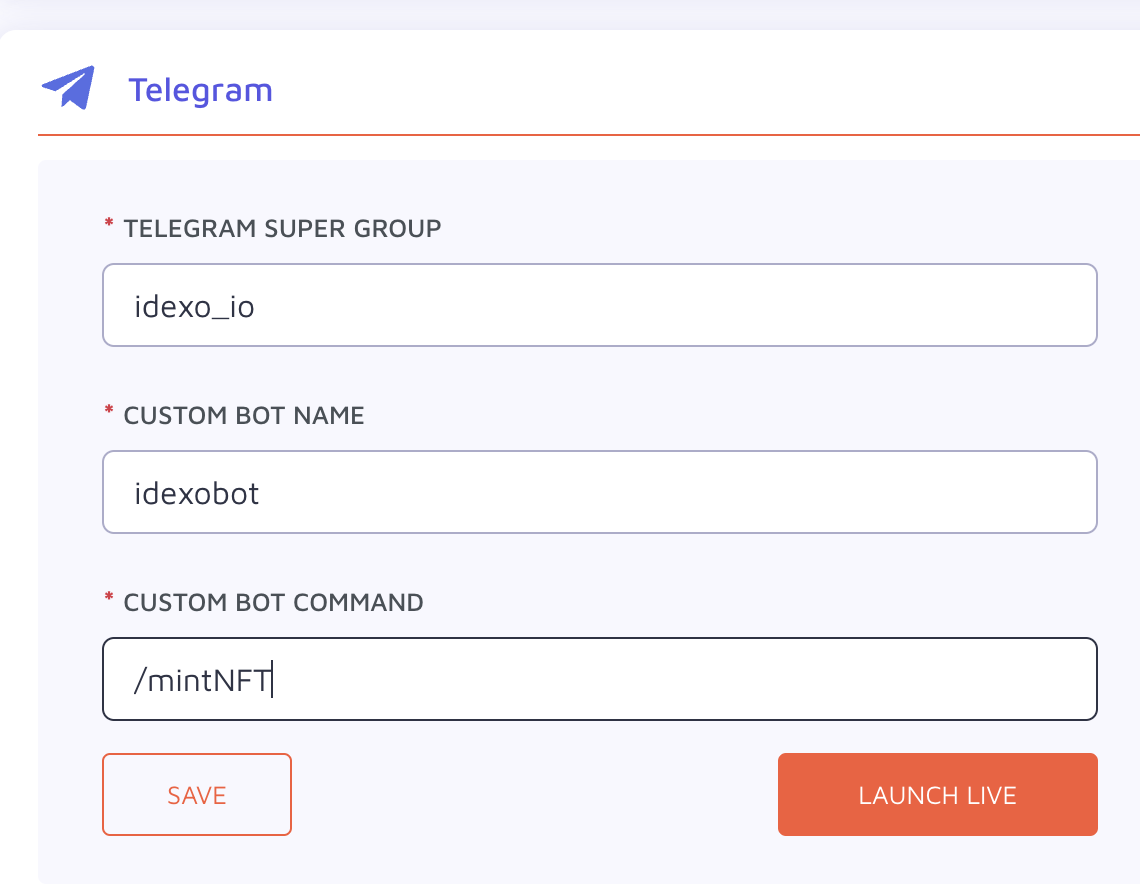Image resolution: width=1140 pixels, height=886 pixels.
Task: Click the CUSTOM BOT NAME label
Action: coord(244,415)
